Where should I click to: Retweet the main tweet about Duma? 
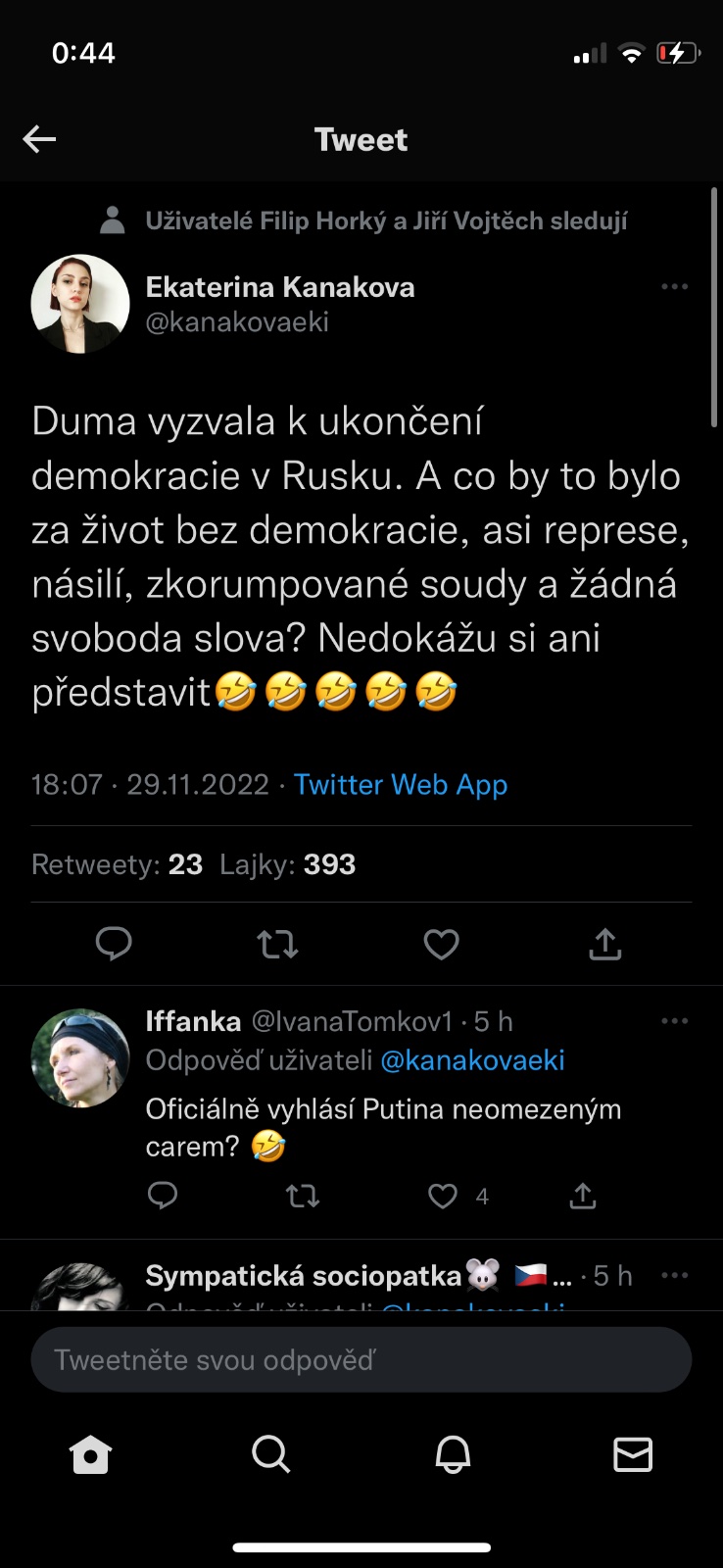[x=277, y=944]
